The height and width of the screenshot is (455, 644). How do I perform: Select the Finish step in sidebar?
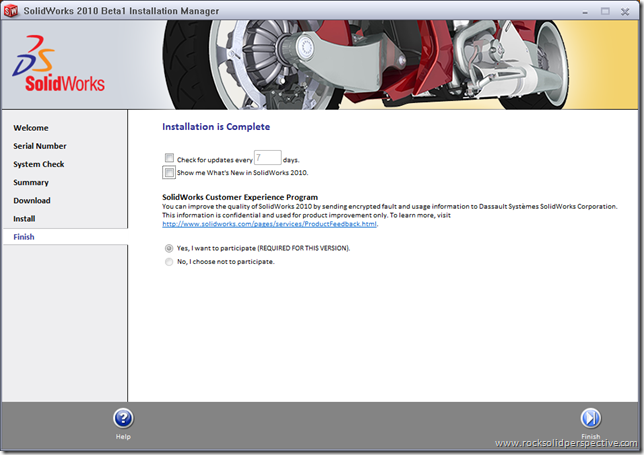24,237
